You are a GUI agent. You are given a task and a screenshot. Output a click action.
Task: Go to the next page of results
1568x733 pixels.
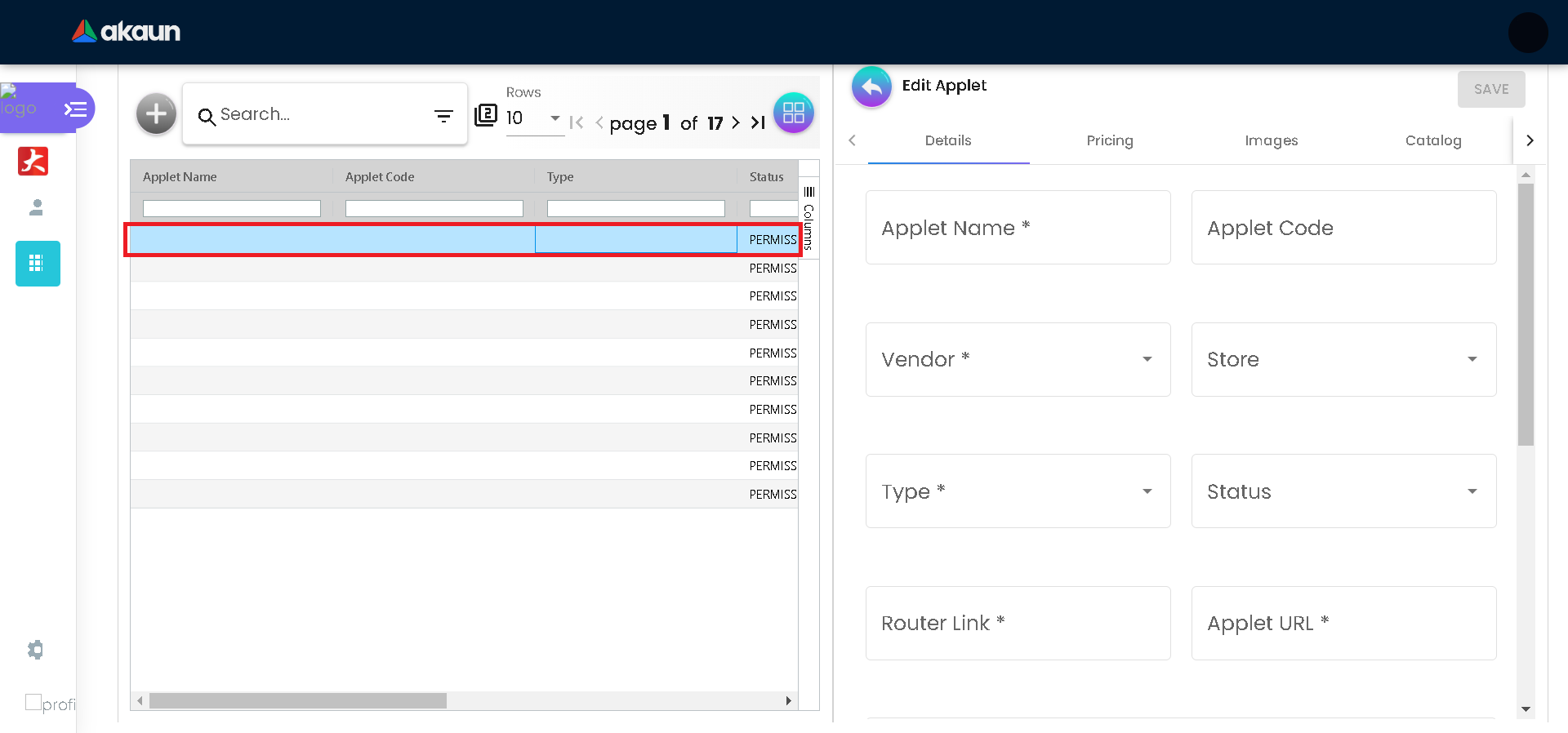(x=735, y=122)
